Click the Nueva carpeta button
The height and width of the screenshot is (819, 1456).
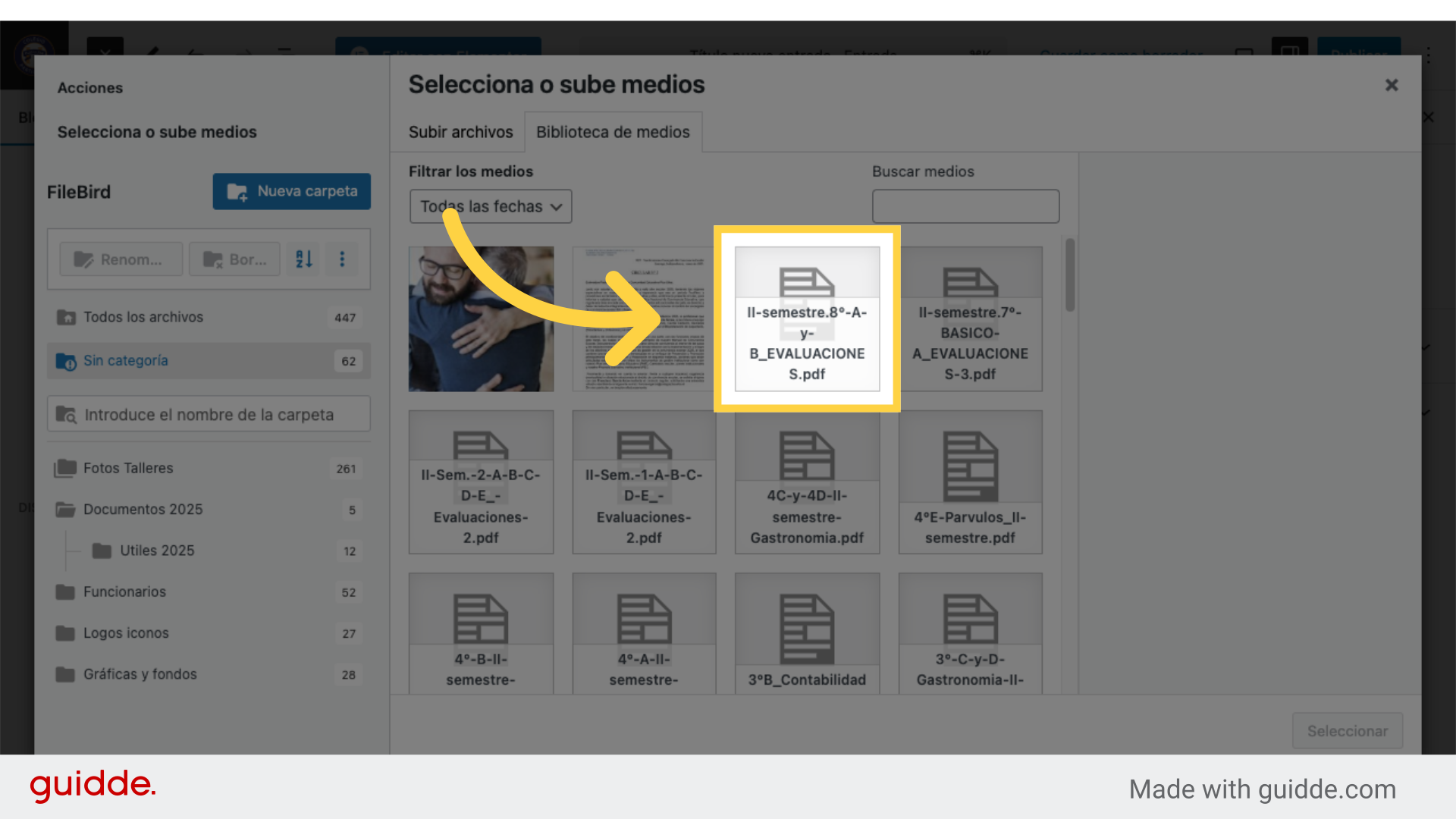tap(291, 191)
